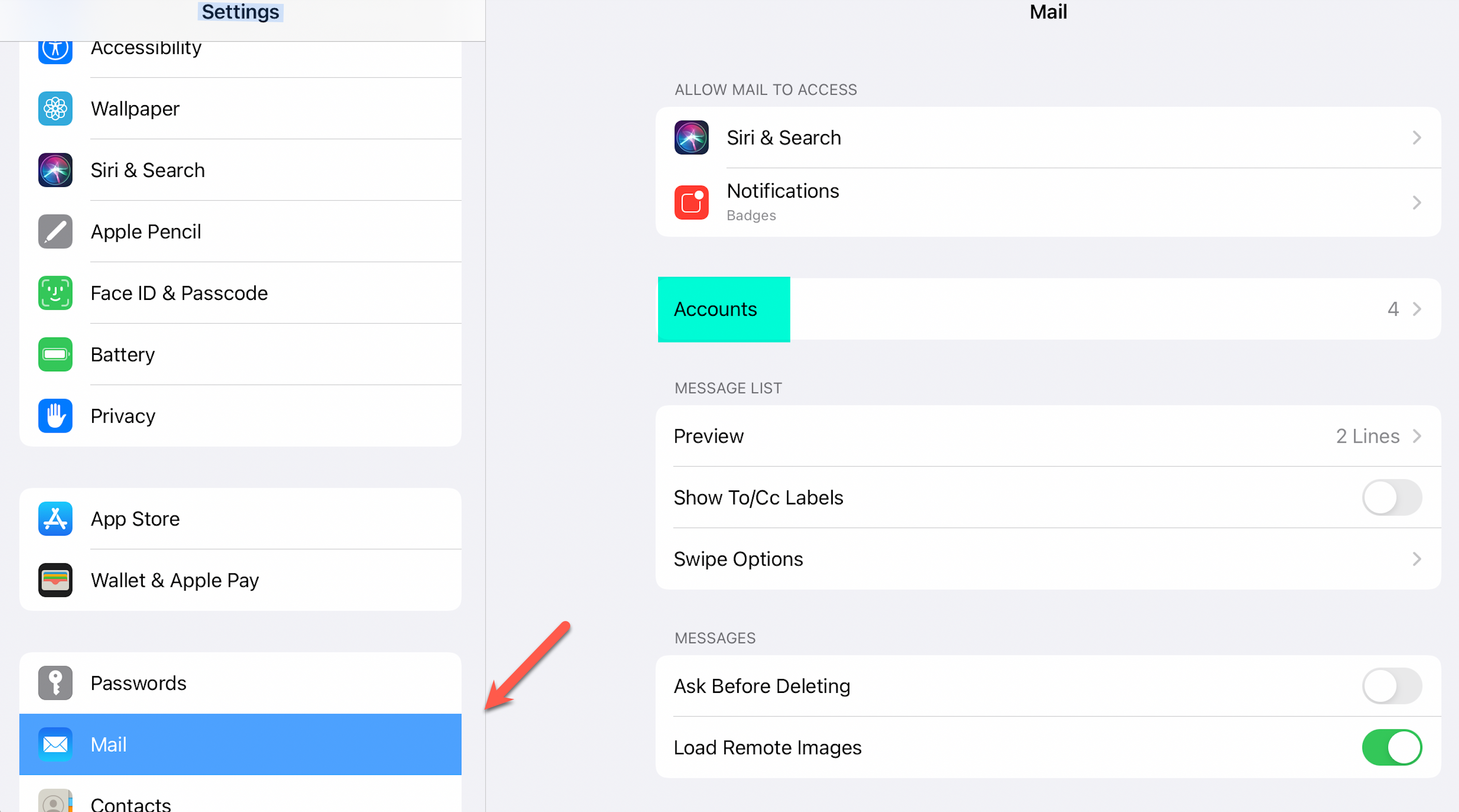Viewport: 1459px width, 812px height.
Task: Open Passwords settings
Action: (240, 683)
